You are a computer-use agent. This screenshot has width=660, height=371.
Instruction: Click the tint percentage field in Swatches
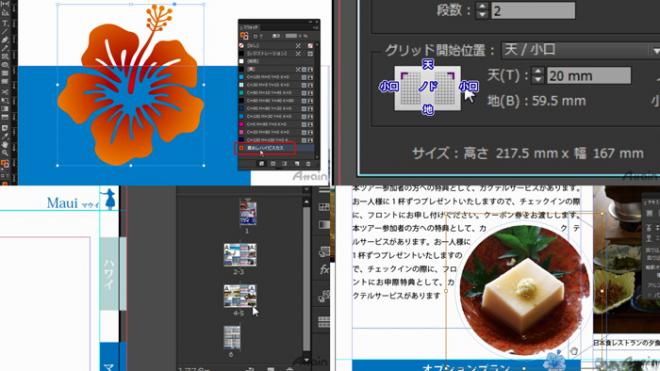pyautogui.click(x=291, y=36)
